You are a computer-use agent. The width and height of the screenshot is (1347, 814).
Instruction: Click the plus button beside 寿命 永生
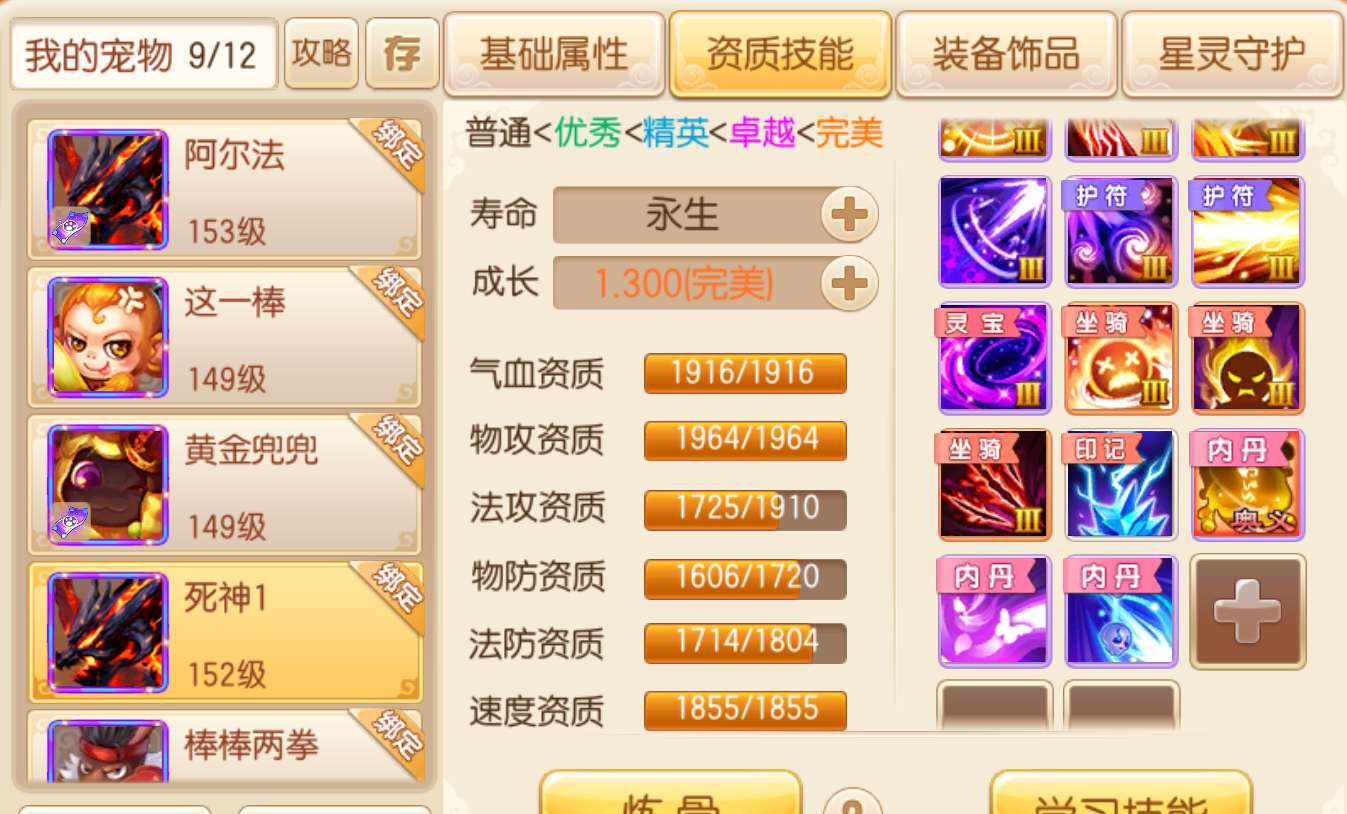click(x=849, y=214)
